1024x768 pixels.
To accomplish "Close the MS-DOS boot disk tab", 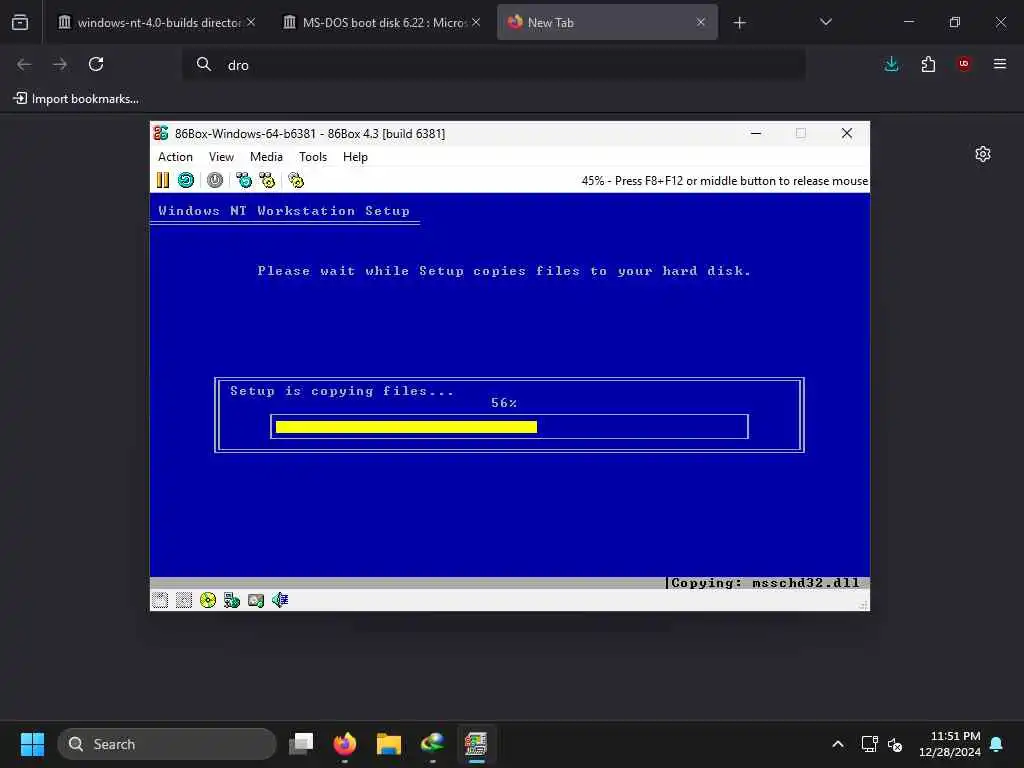I will point(476,22).
